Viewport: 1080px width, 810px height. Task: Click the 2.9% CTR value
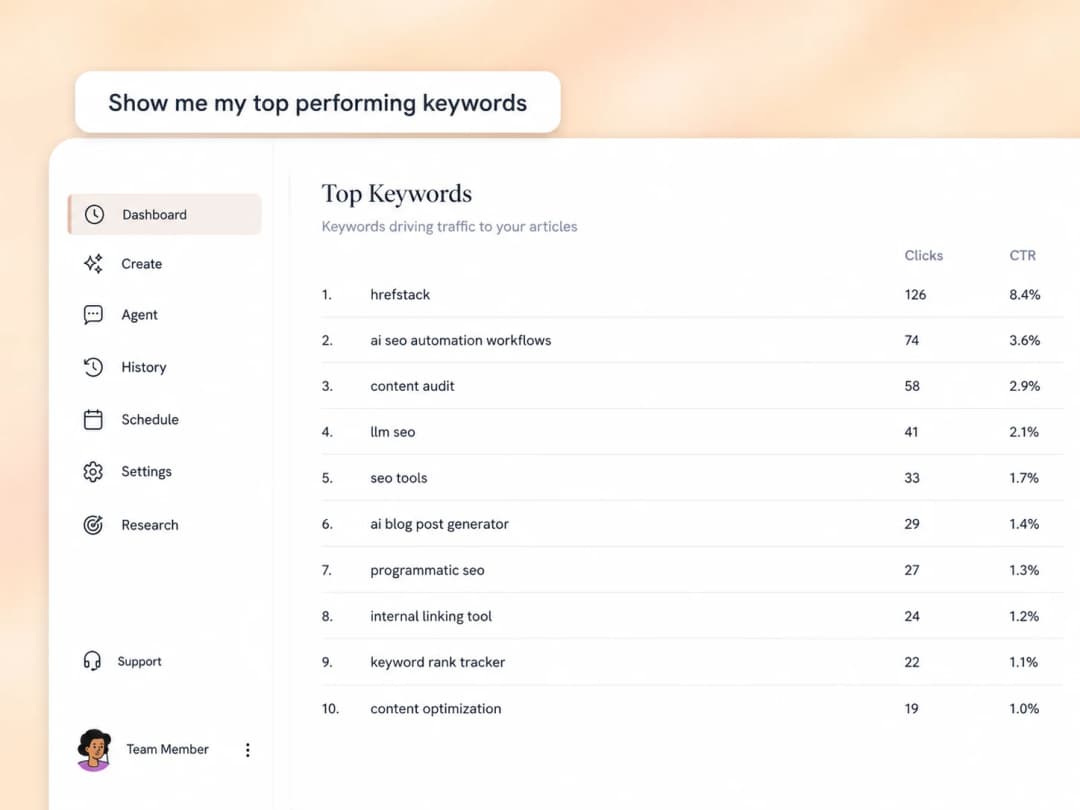[x=1025, y=386]
